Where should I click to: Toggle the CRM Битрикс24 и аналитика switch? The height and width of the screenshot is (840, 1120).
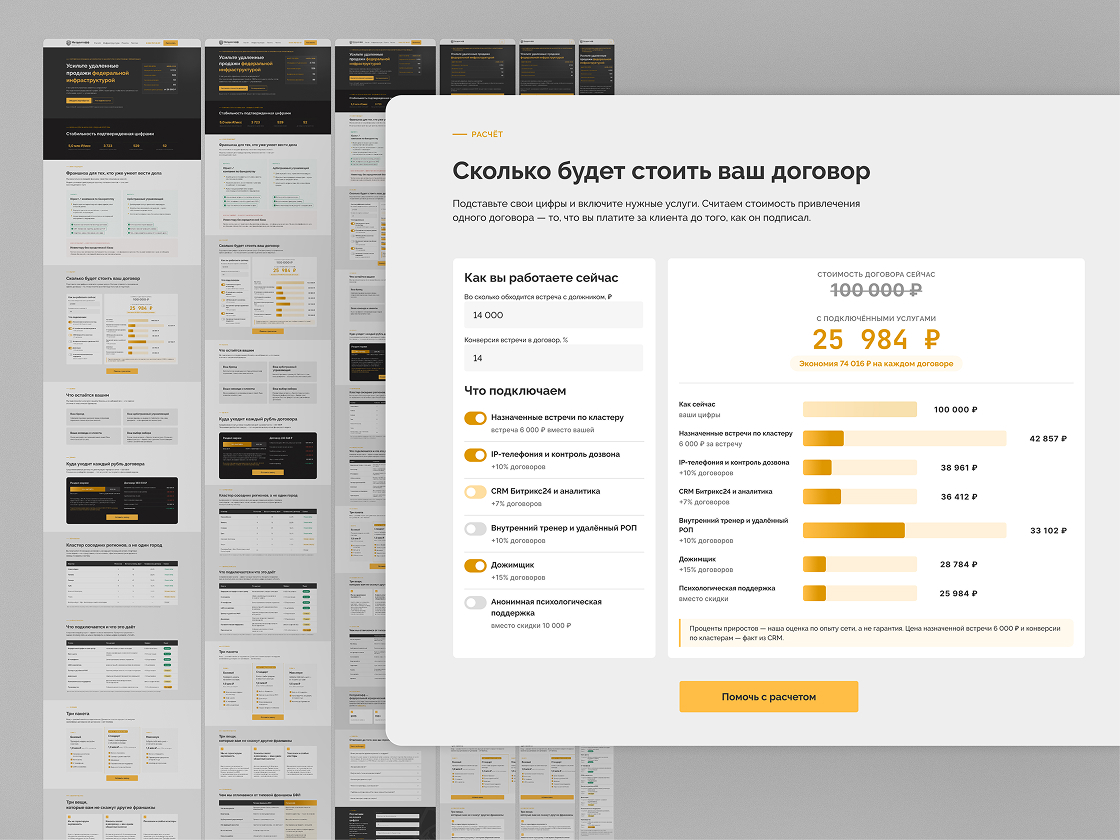pyautogui.click(x=475, y=492)
